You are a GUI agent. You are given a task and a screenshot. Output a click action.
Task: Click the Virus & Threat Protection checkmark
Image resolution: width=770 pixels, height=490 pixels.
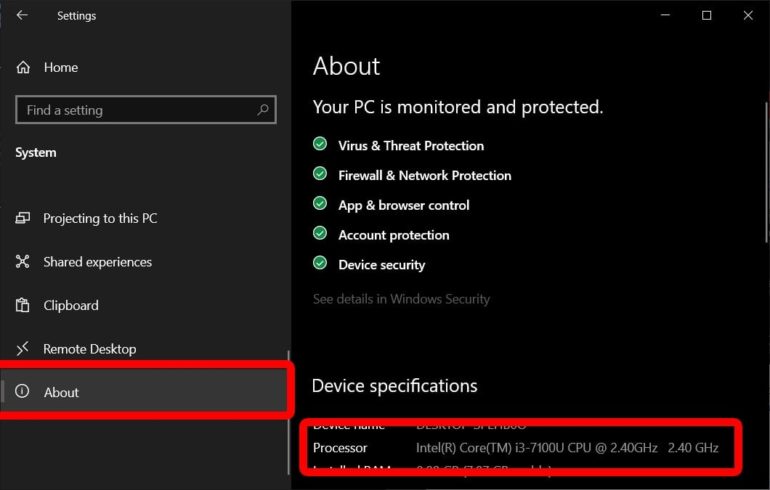point(320,145)
